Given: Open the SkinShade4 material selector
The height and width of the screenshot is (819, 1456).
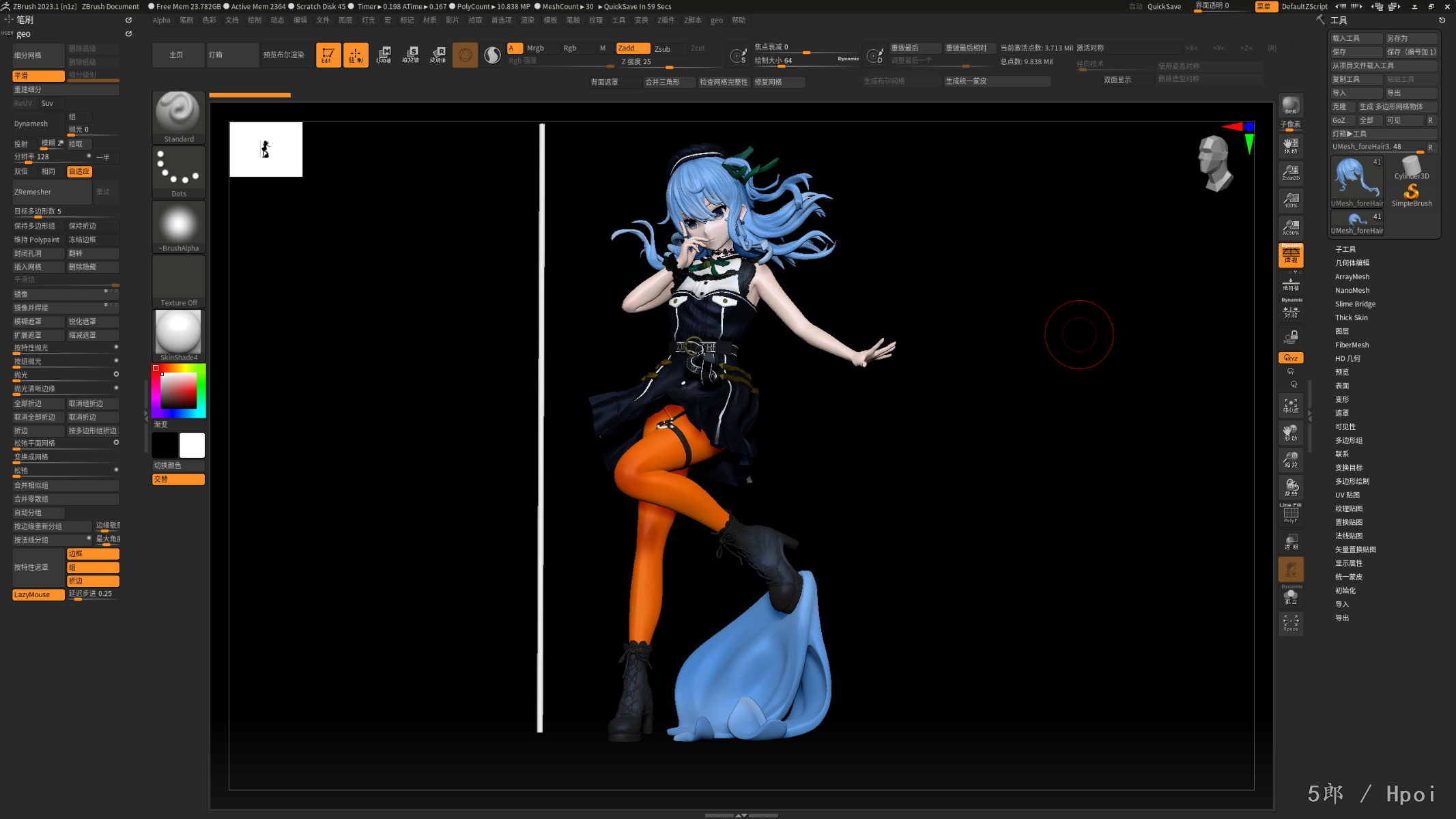Looking at the screenshot, I should coord(178,336).
